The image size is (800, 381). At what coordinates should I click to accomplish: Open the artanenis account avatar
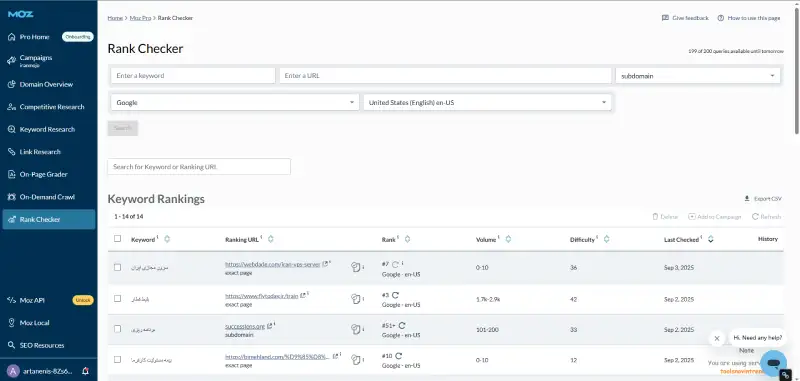14,371
